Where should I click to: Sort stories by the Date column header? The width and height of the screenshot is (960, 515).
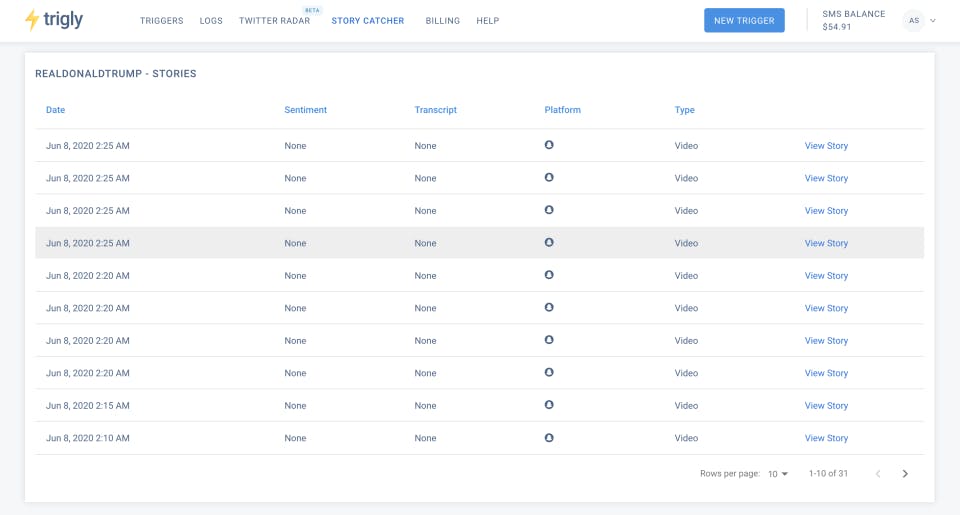tap(55, 110)
